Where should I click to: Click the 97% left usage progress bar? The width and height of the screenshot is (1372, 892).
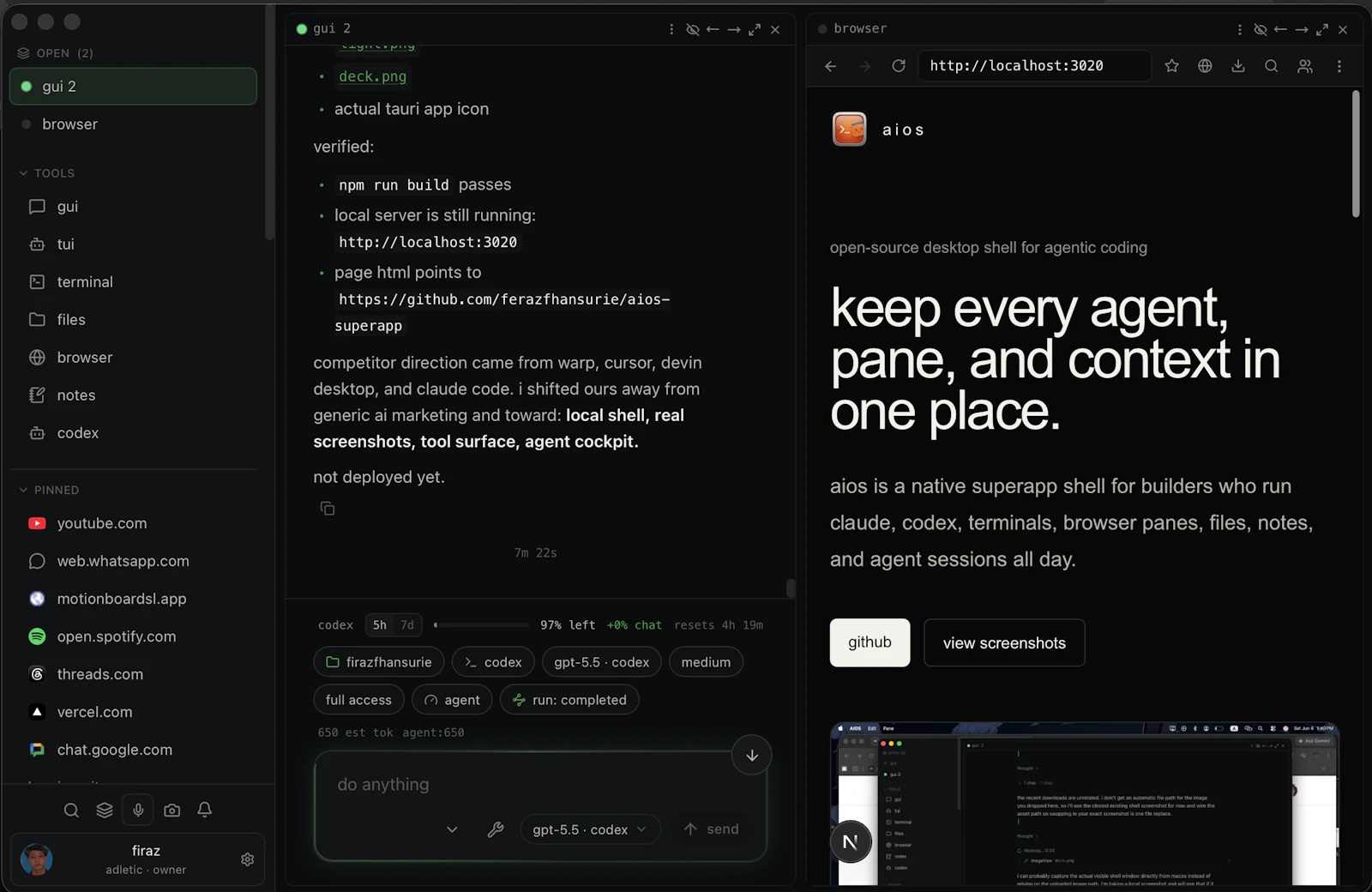click(x=482, y=625)
